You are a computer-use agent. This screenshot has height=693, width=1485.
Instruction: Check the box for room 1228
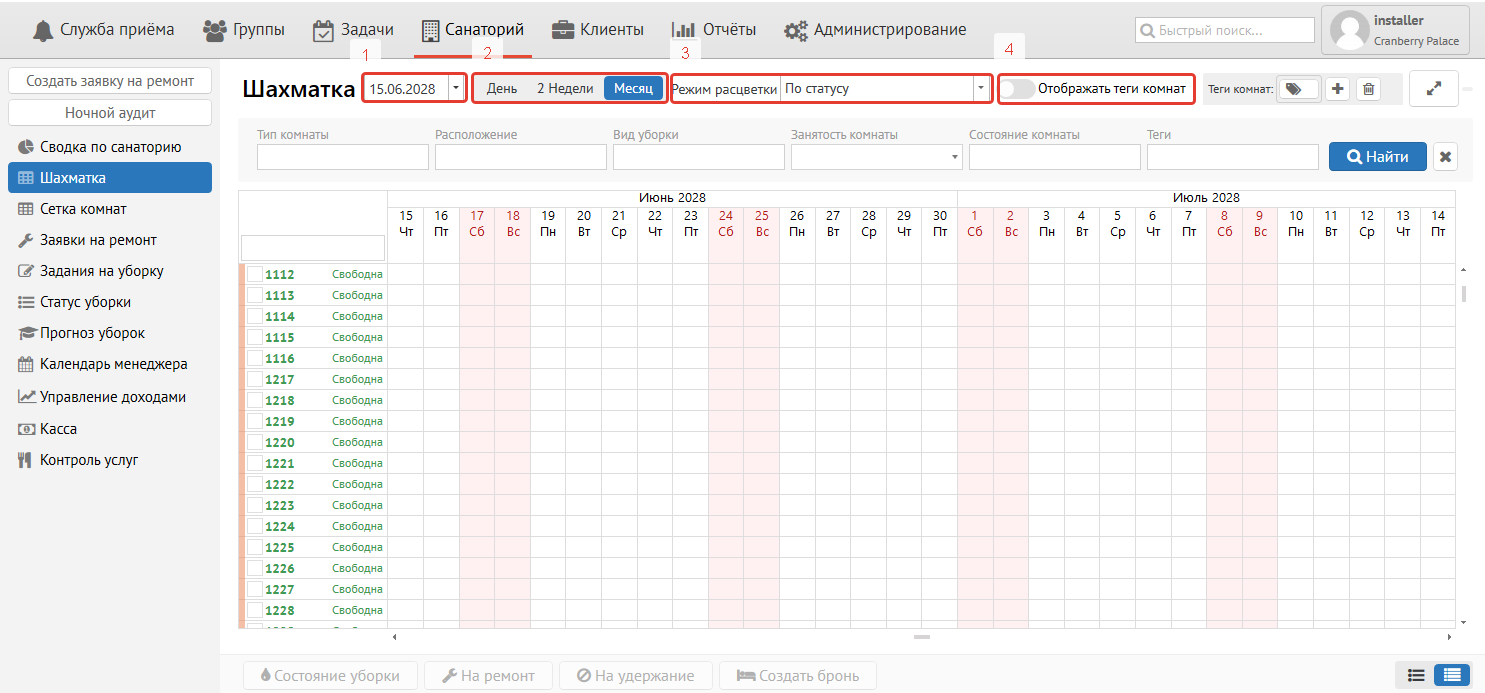coord(255,610)
